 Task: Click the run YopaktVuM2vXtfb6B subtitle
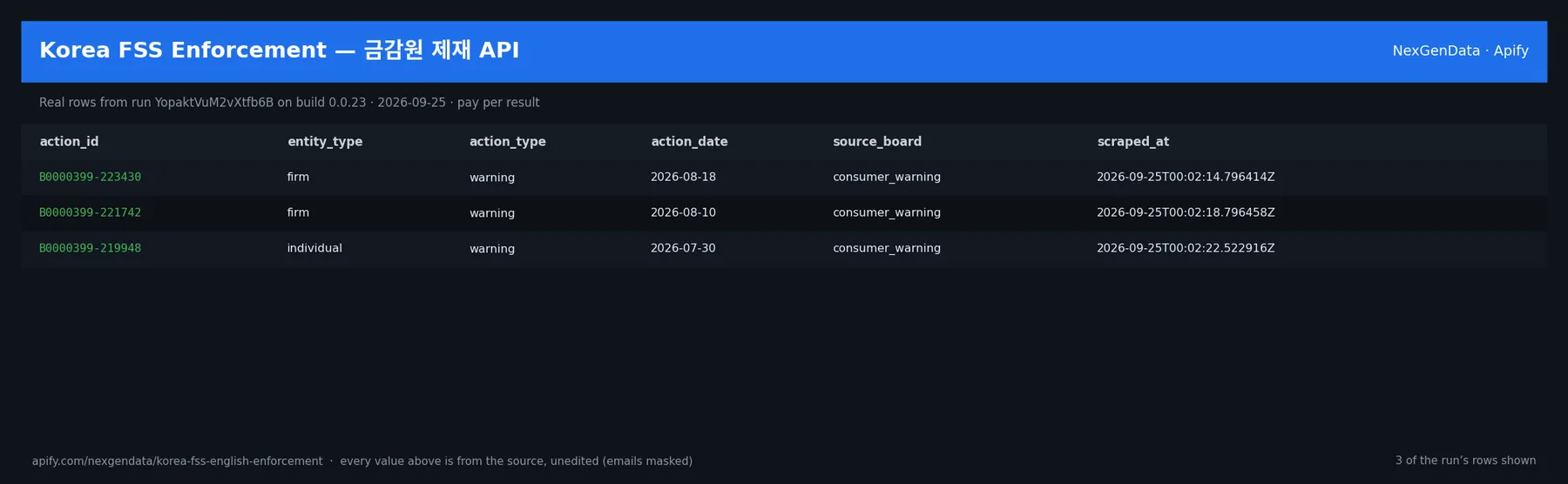(289, 103)
